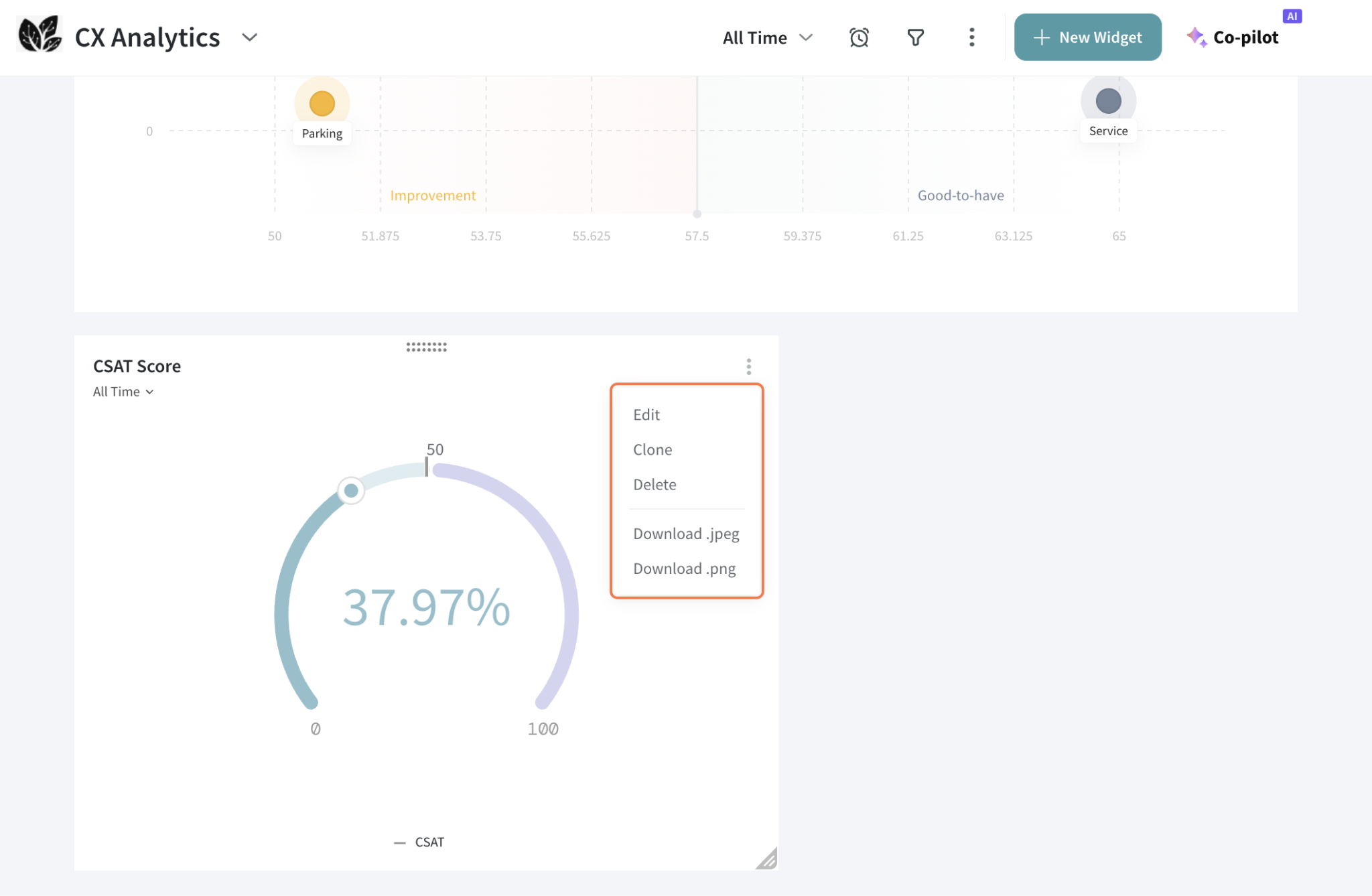Screen dimensions: 1372x896
Task: Click the filter funnel icon
Action: [915, 38]
